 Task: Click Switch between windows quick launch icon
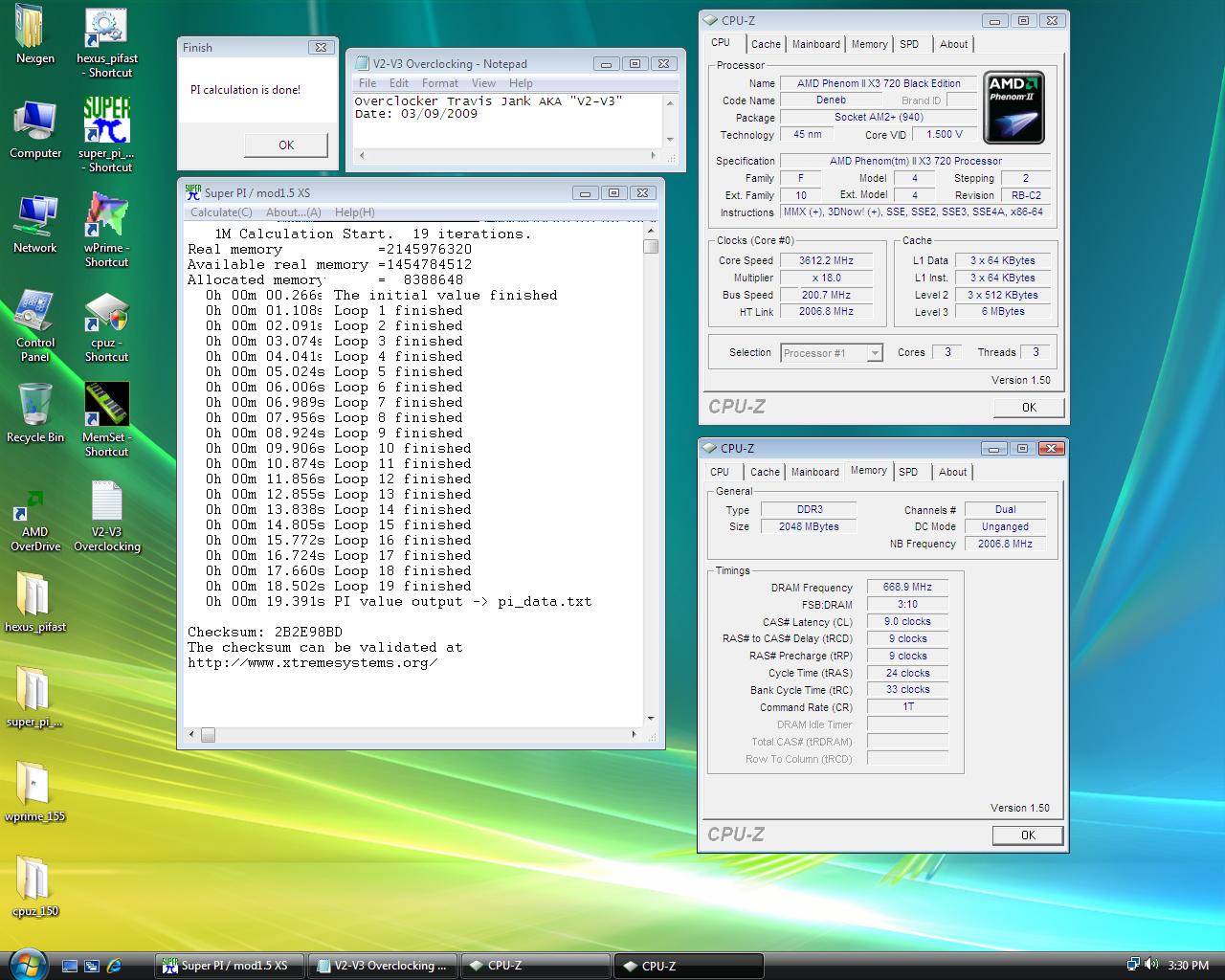pos(92,966)
